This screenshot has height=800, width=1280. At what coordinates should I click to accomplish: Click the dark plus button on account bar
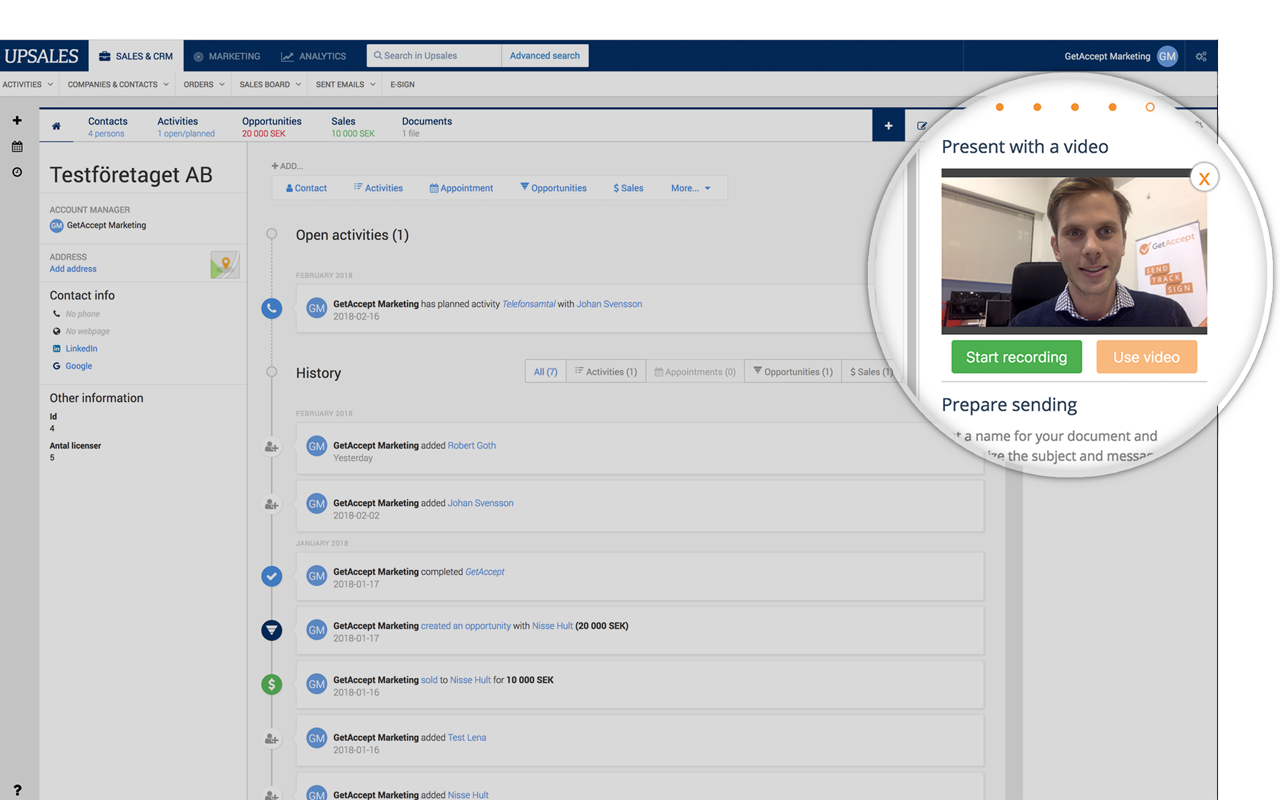[888, 126]
